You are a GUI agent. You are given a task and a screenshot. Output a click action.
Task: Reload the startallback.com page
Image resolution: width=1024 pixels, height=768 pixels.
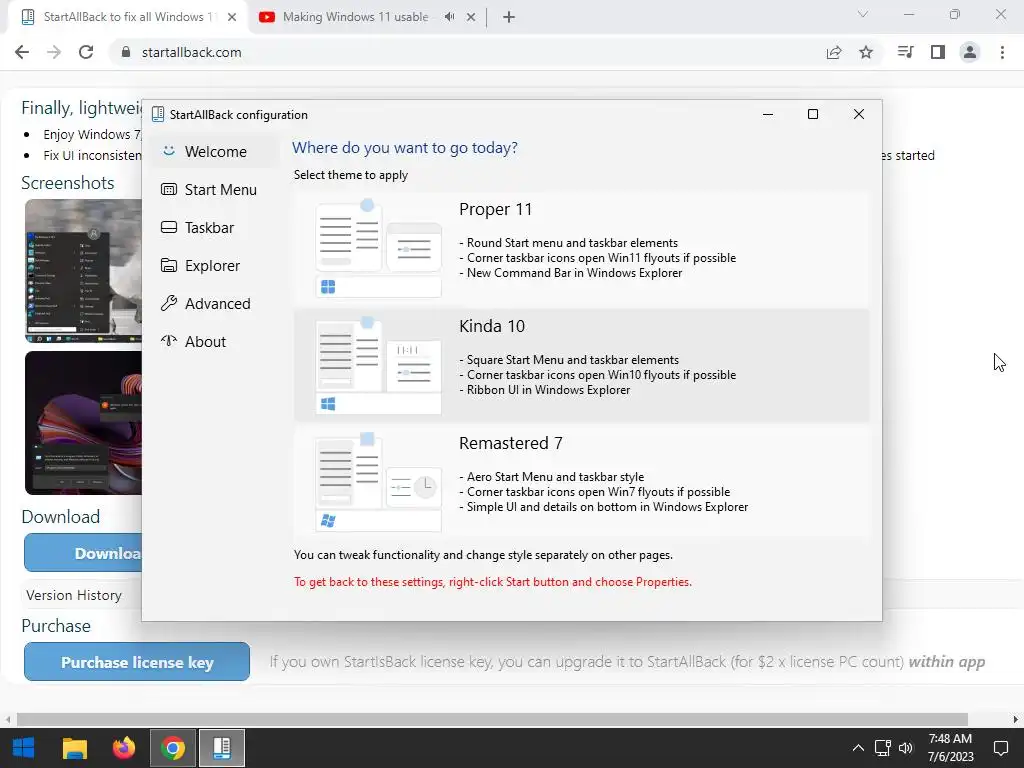(86, 52)
